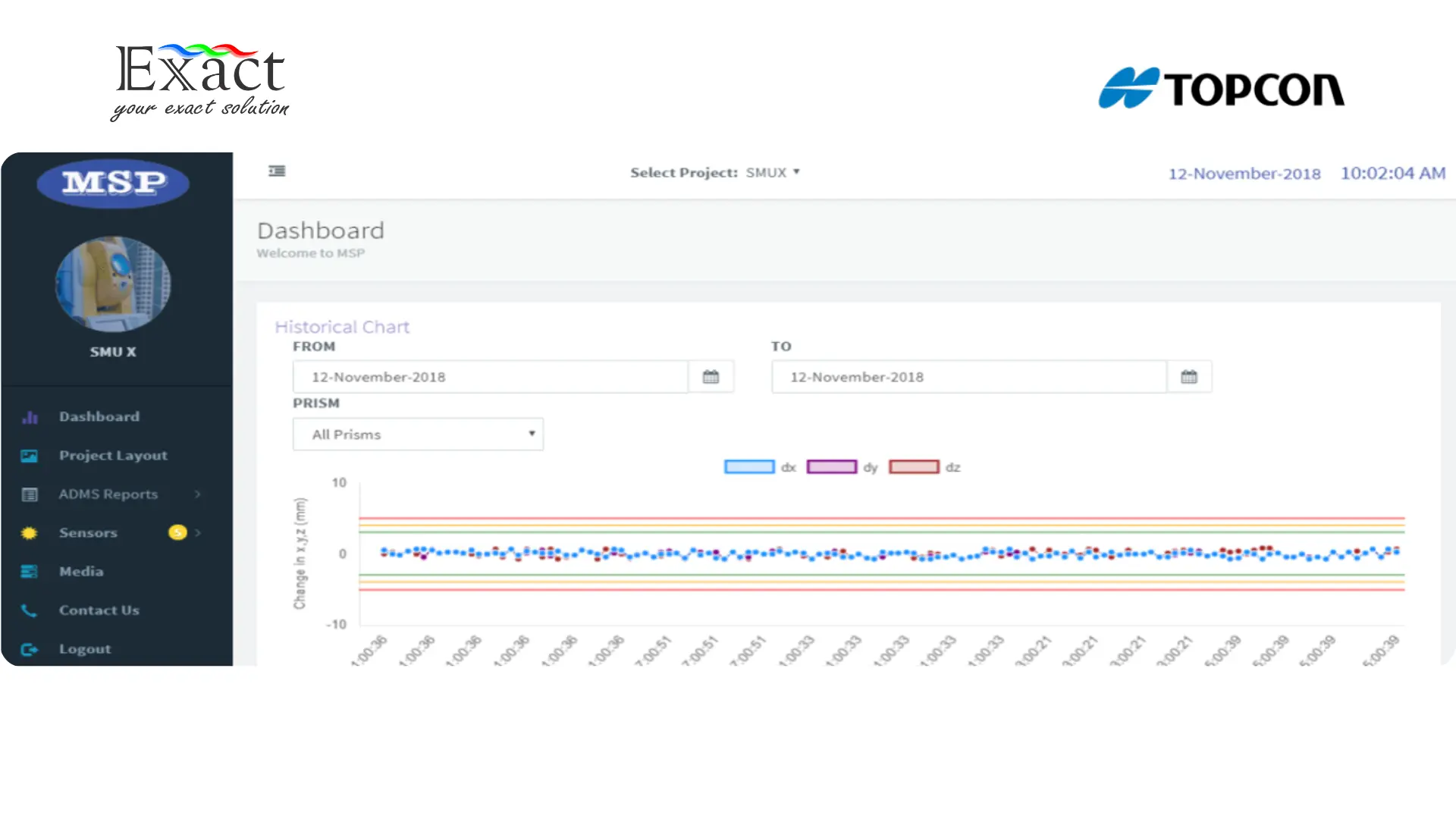This screenshot has width=1456, height=819.
Task: Expand the Sensors submenu chevron
Action: [x=198, y=533]
